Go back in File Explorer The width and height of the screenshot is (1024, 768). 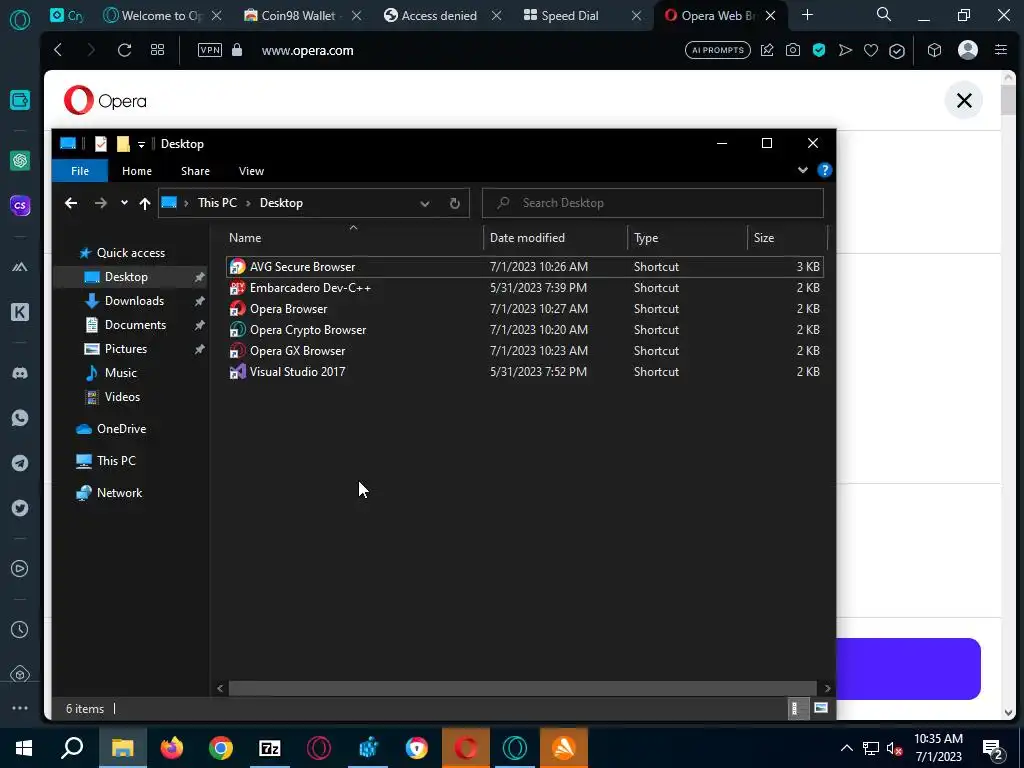(71, 203)
